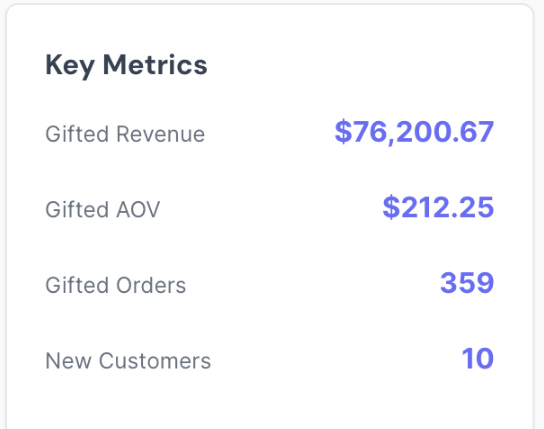Select the Gifted Revenue label
This screenshot has height=429, width=544.
click(x=125, y=134)
